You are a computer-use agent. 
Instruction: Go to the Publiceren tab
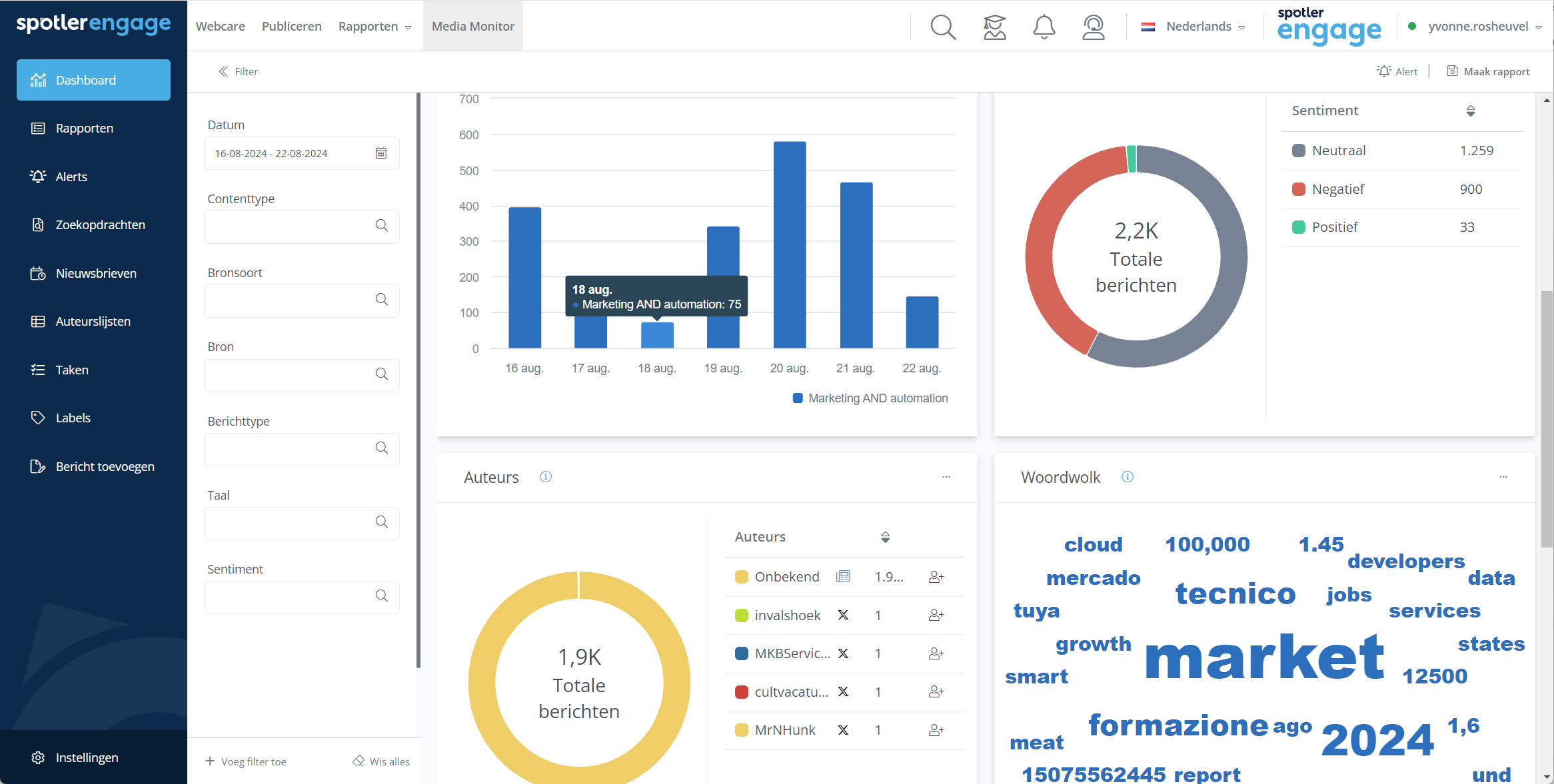coord(292,27)
